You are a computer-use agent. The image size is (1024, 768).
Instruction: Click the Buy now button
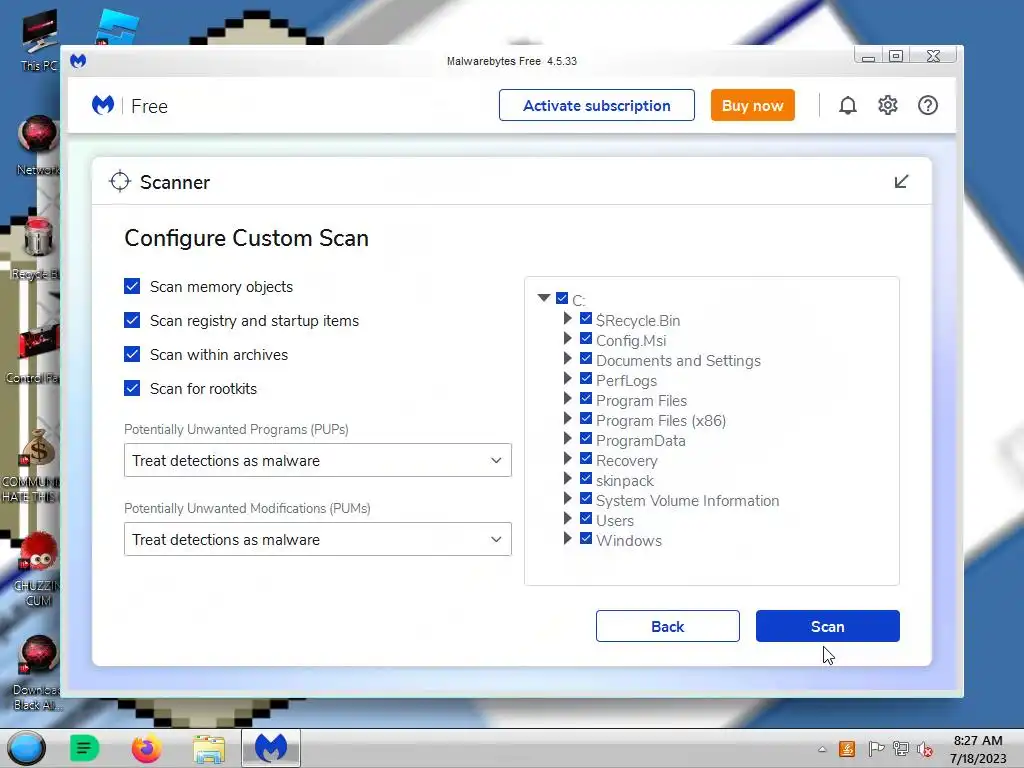click(752, 105)
